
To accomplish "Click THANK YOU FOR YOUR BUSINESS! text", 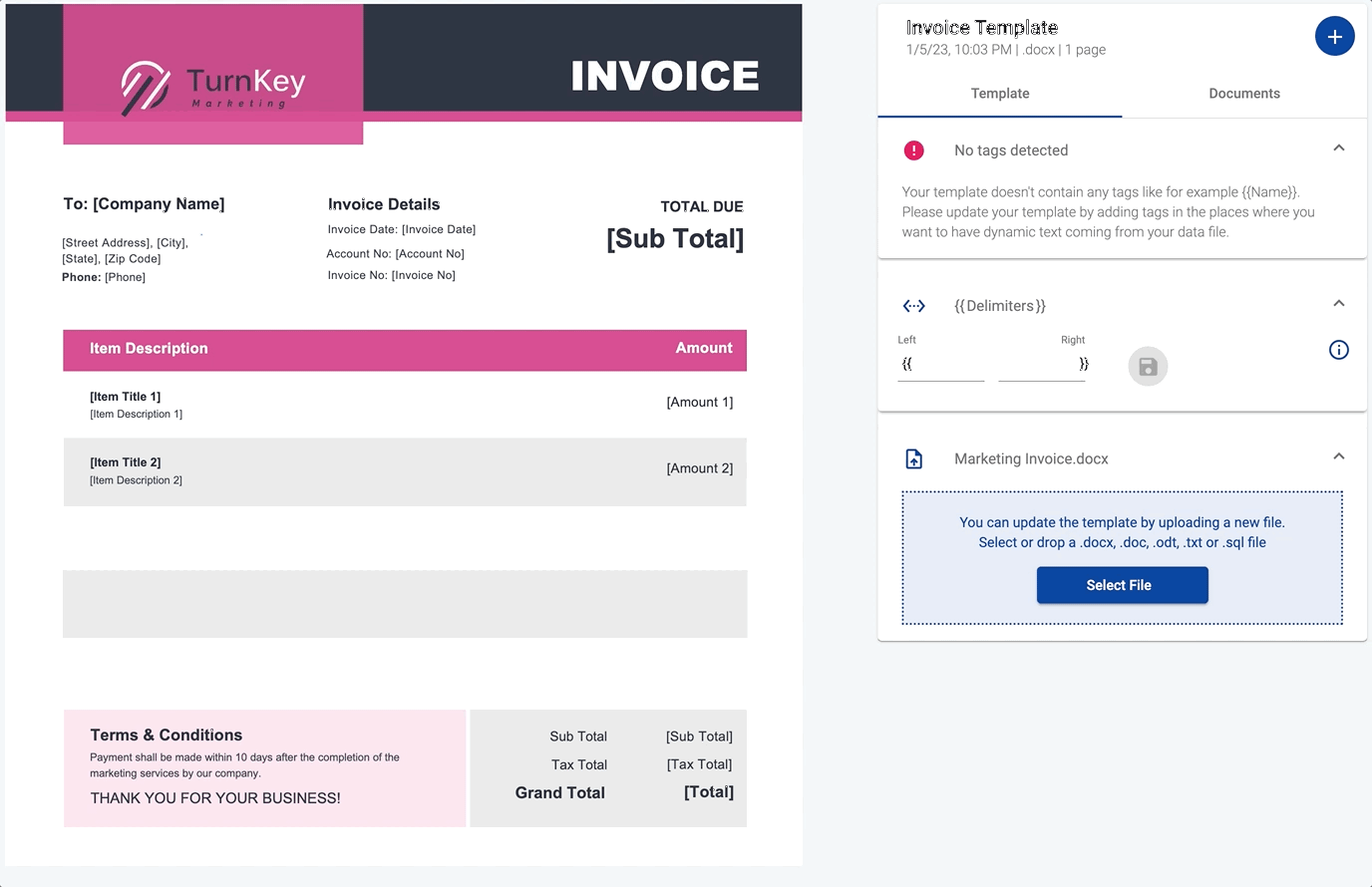I will point(215,798).
